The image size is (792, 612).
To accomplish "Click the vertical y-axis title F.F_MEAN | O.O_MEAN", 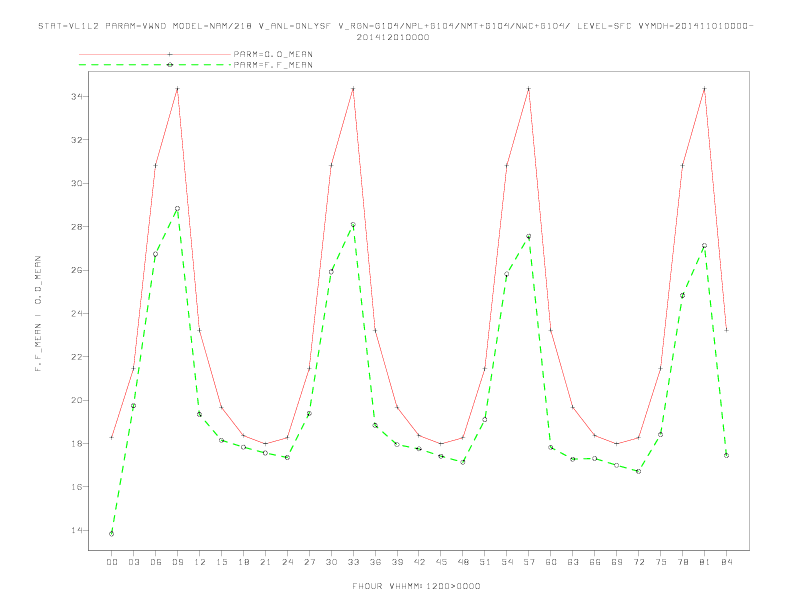I will pyautogui.click(x=38, y=314).
